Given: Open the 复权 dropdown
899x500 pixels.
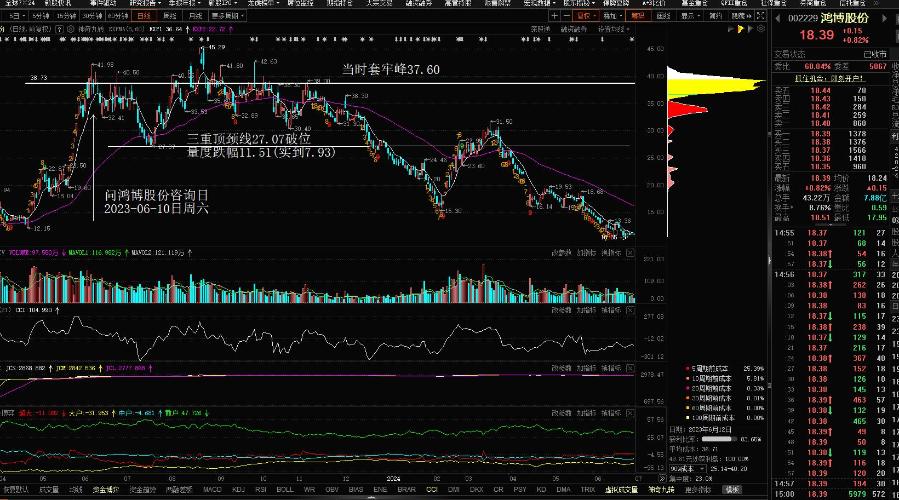Looking at the screenshot, I should (586, 16).
